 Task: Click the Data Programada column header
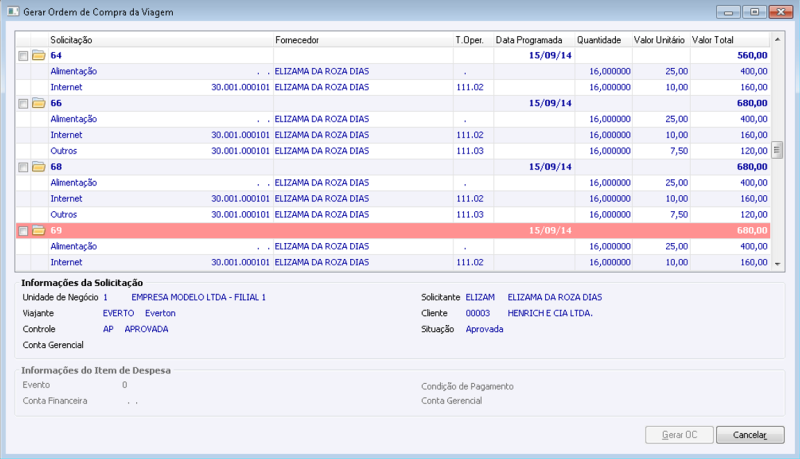click(534, 40)
